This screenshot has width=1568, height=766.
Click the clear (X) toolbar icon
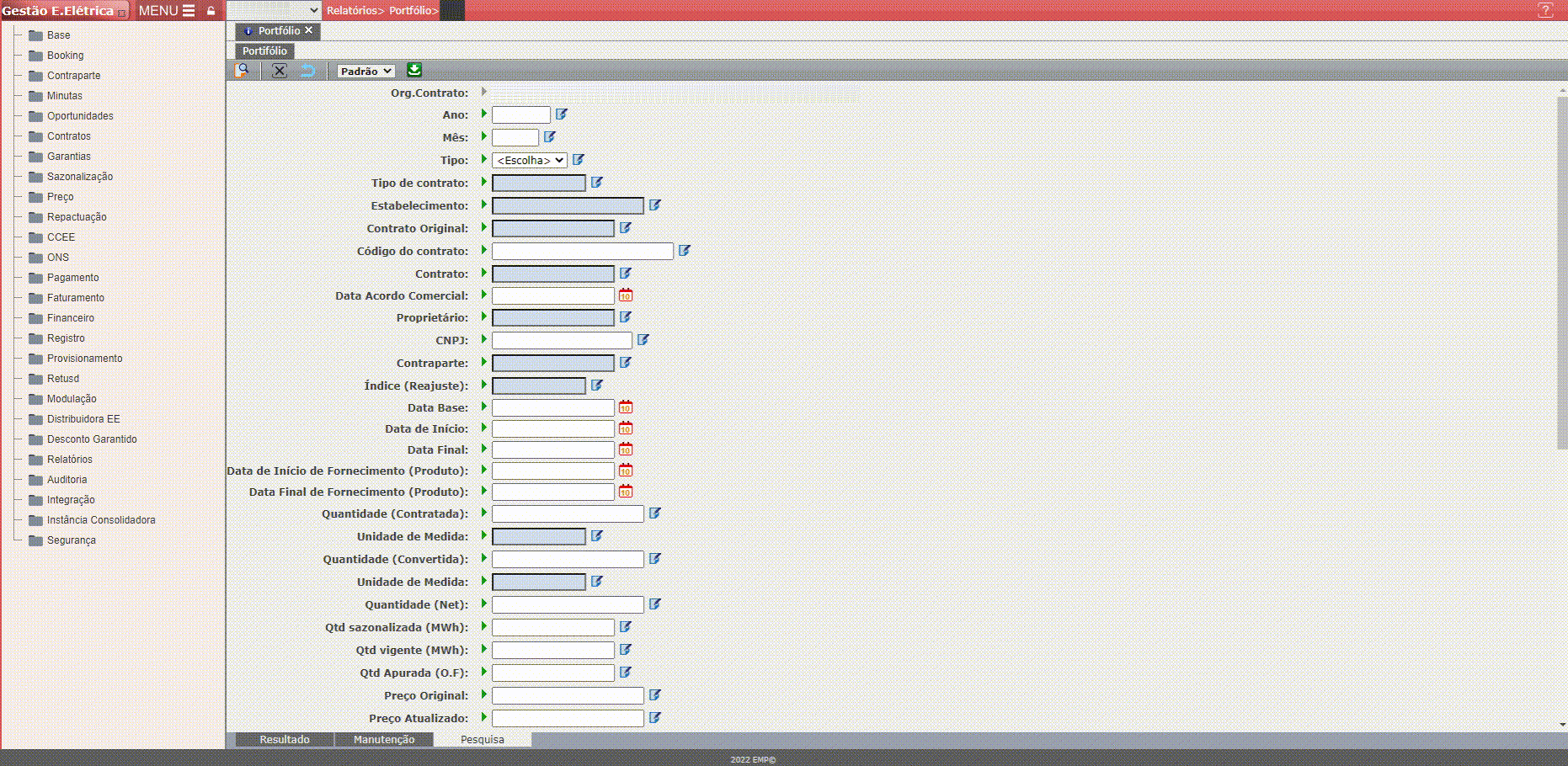pos(280,71)
